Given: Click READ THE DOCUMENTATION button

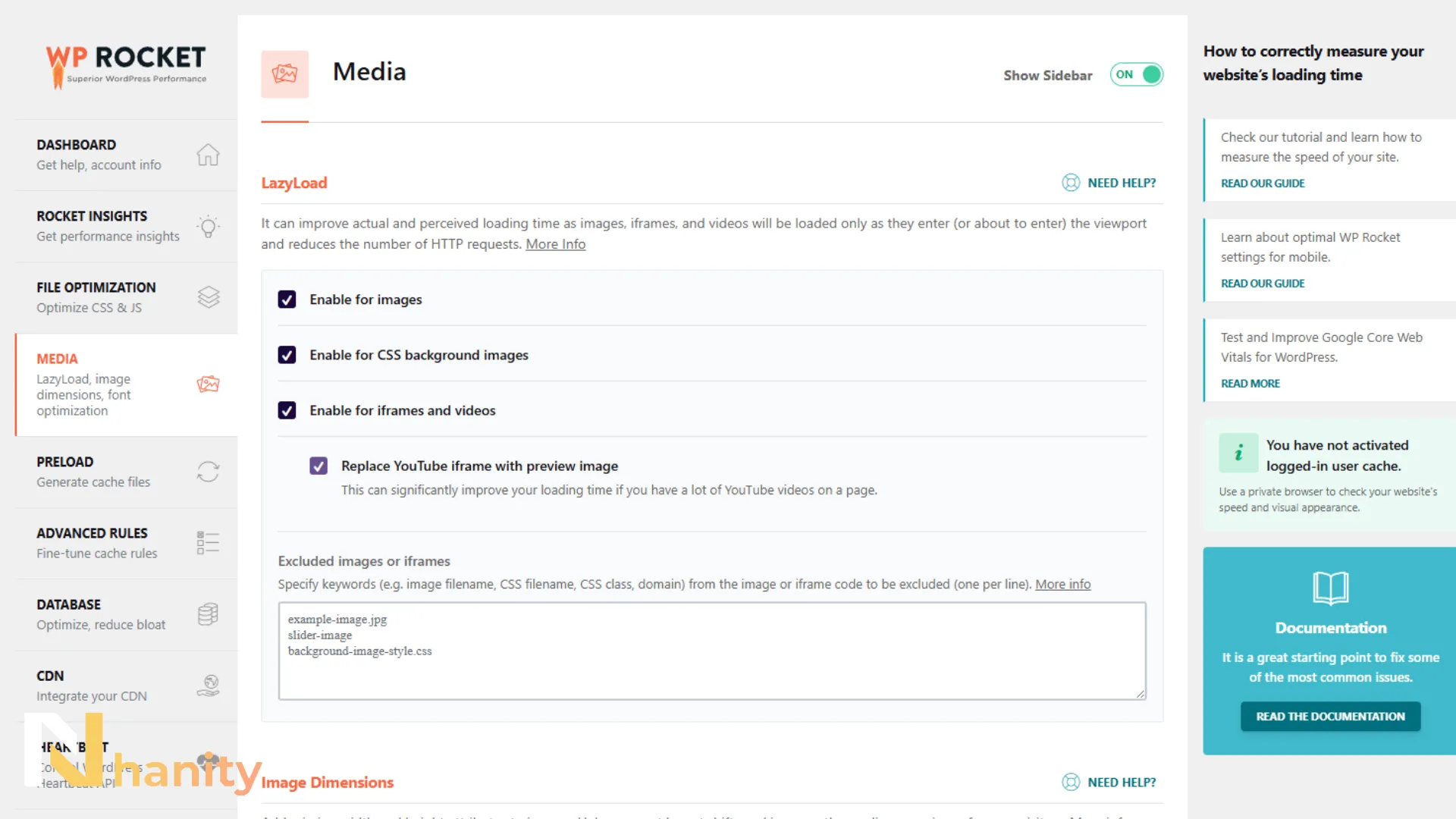Looking at the screenshot, I should coord(1330,717).
